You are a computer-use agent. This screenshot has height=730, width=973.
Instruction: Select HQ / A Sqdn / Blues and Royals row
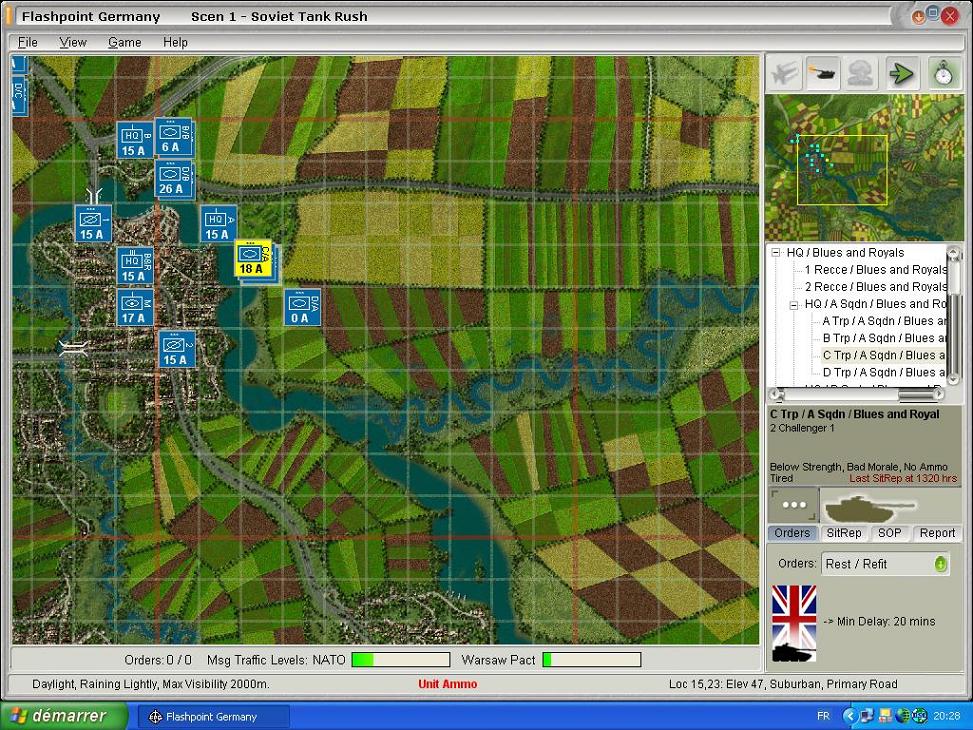point(876,304)
